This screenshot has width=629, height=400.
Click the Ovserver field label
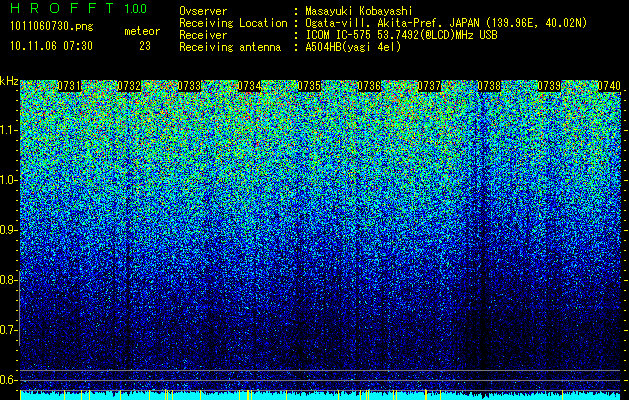click(203, 11)
